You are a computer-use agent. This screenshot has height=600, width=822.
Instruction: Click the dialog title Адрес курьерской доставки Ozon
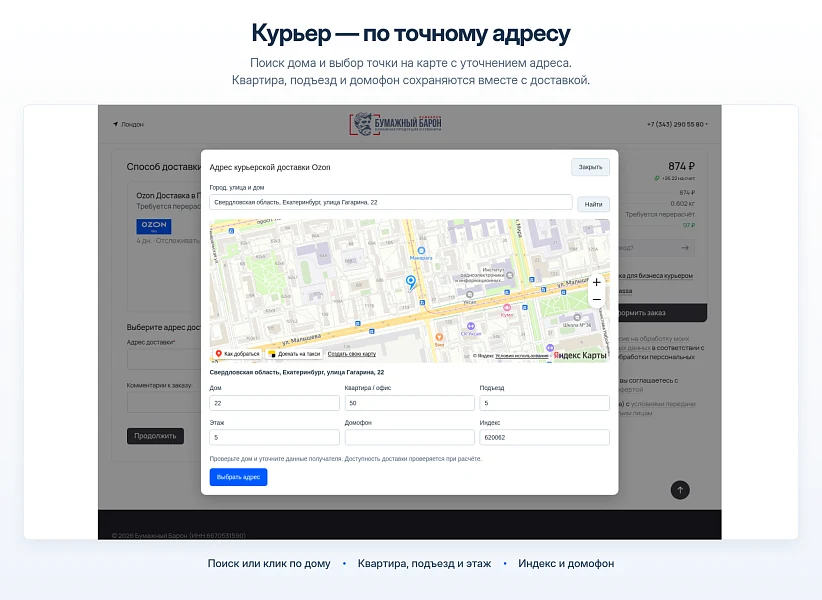[x=270, y=167]
